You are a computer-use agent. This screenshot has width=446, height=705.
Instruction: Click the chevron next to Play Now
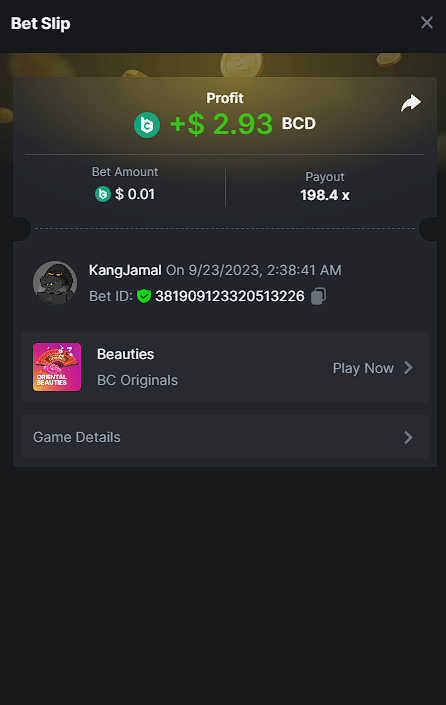(408, 368)
